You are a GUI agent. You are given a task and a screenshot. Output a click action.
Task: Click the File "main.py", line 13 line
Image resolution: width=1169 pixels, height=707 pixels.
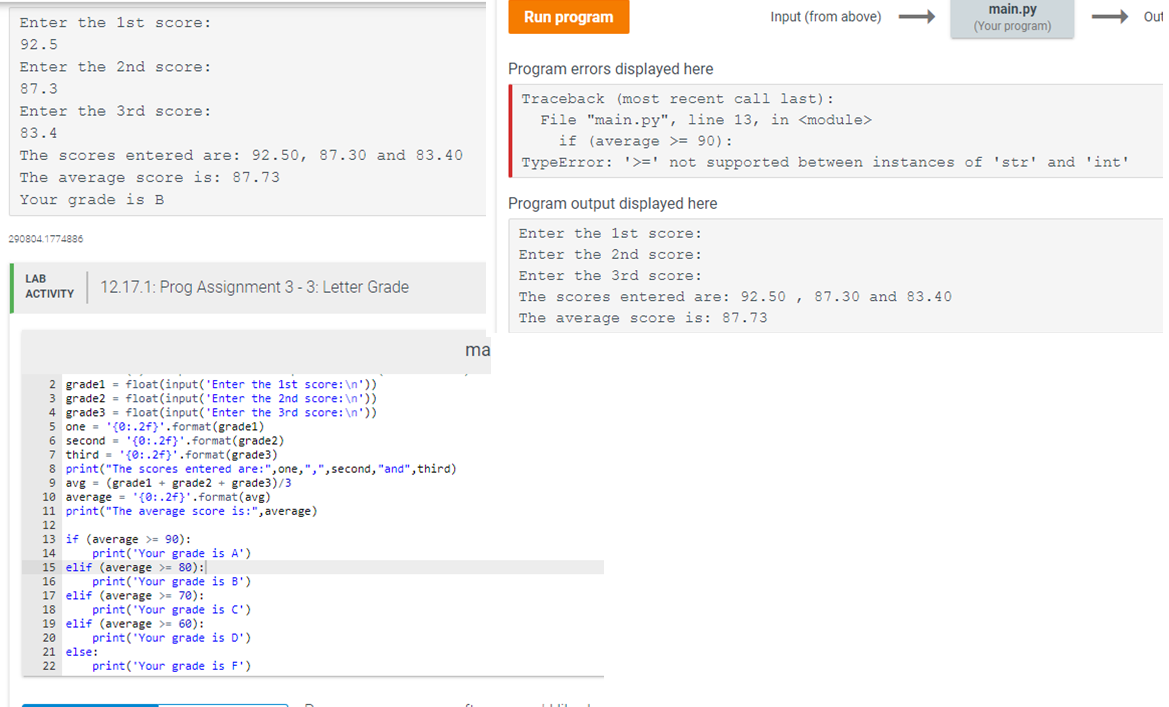click(x=705, y=120)
